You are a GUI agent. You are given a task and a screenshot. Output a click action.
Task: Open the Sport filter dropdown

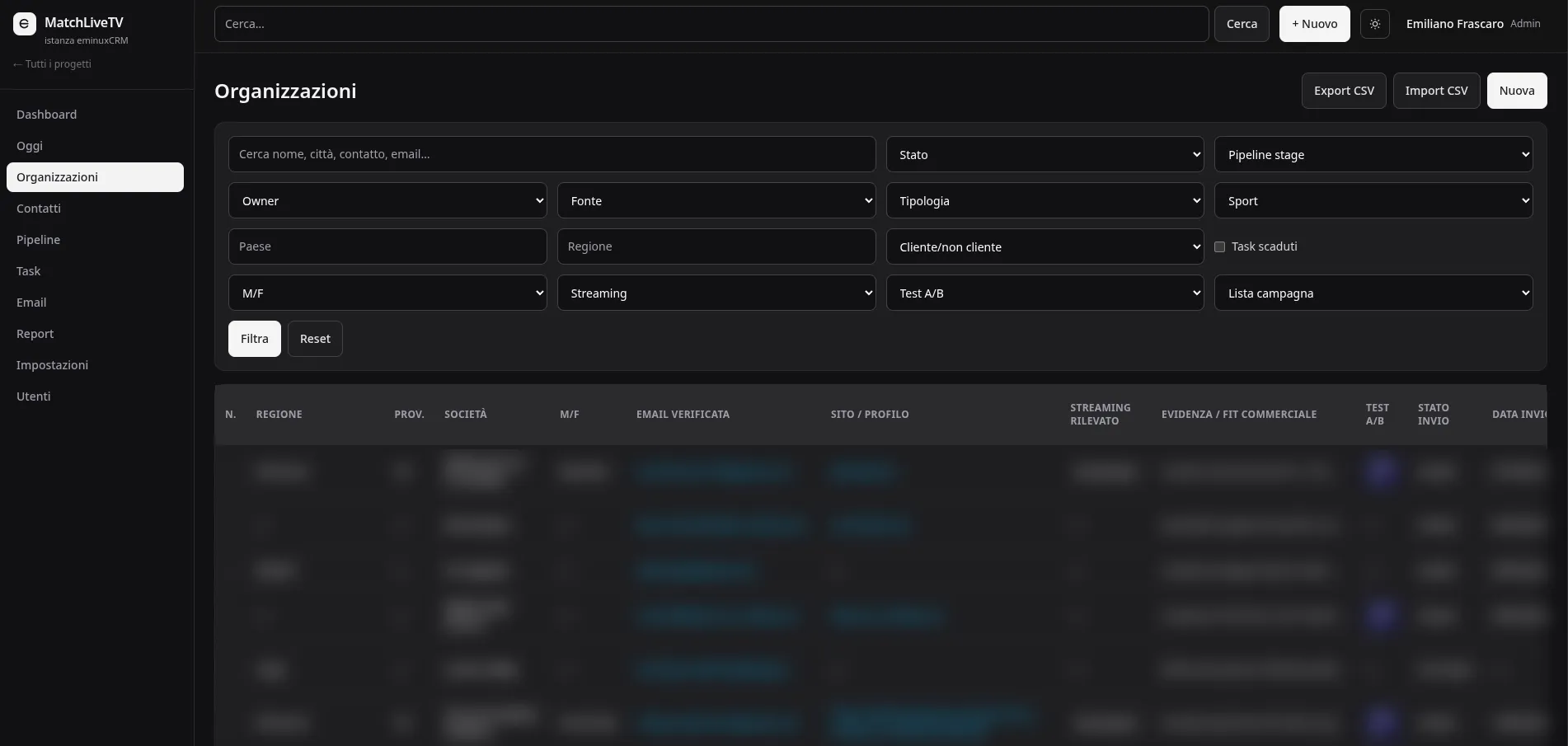[x=1373, y=200]
